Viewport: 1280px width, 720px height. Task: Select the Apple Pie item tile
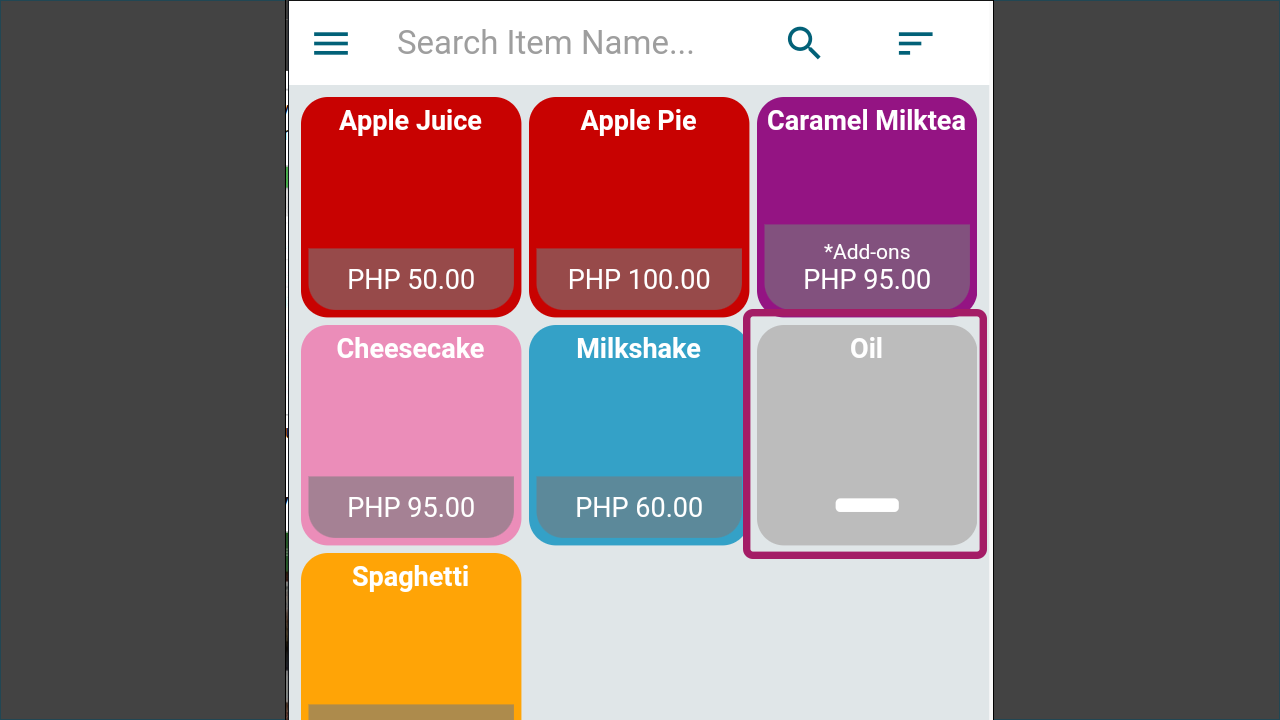639,207
